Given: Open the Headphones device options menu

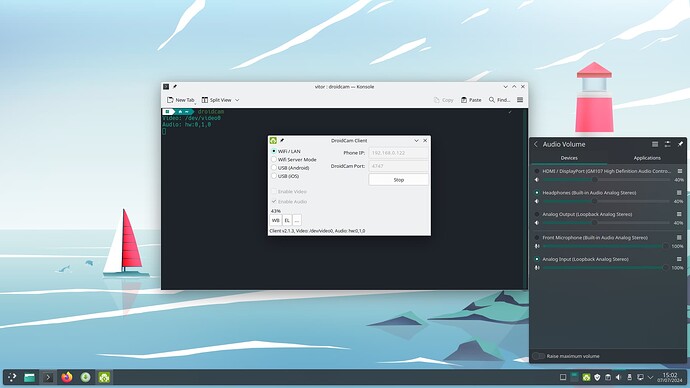Looking at the screenshot, I should 679,193.
